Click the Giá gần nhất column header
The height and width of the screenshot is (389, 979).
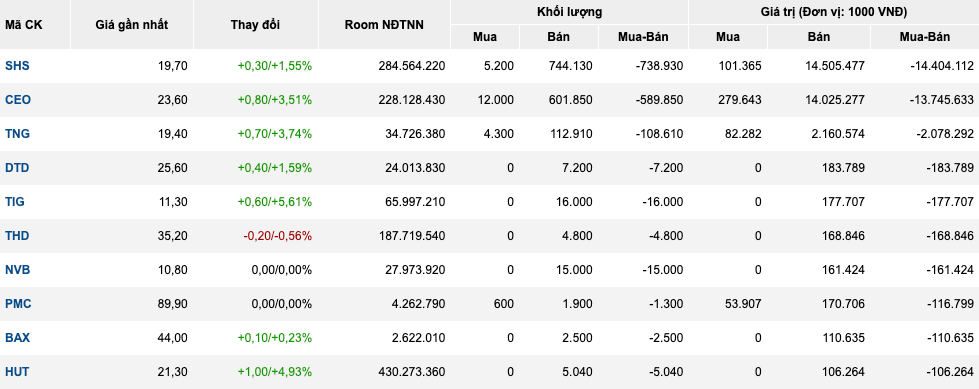click(132, 25)
